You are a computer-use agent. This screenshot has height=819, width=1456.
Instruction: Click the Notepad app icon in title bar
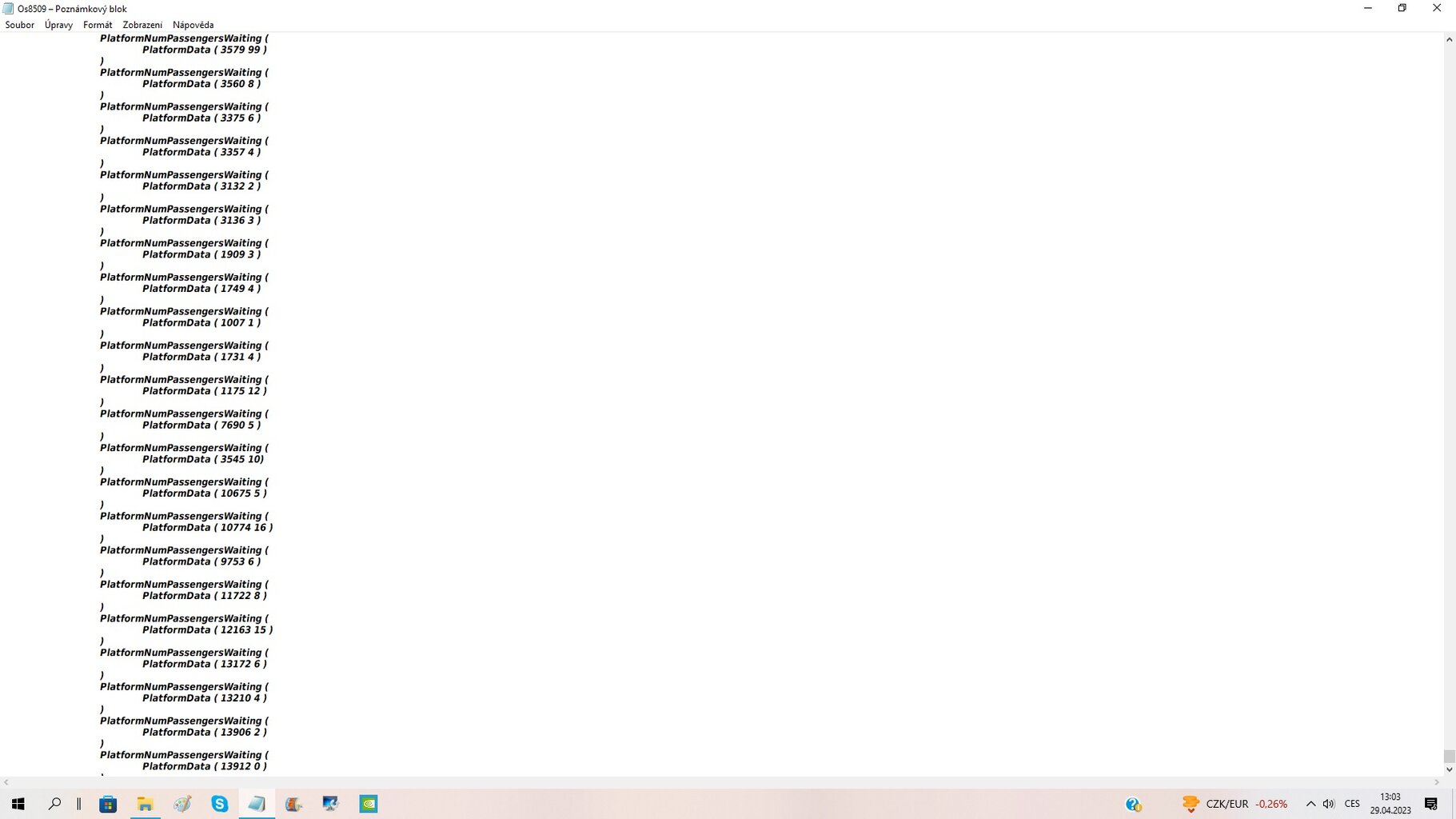click(9, 9)
